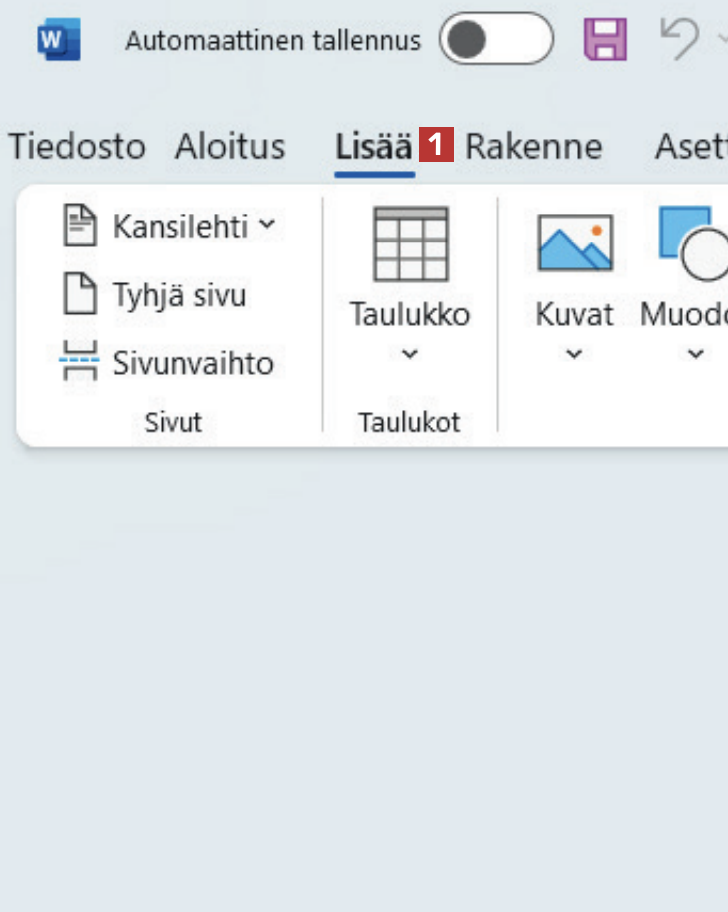This screenshot has height=912, width=728.
Task: Undo the last action with arrow icon
Action: point(679,38)
